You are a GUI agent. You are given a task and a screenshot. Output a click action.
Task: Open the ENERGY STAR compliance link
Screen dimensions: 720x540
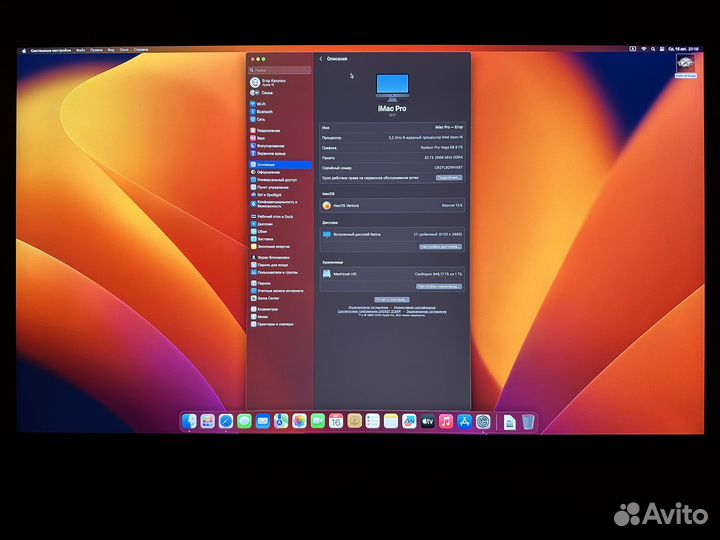369,311
